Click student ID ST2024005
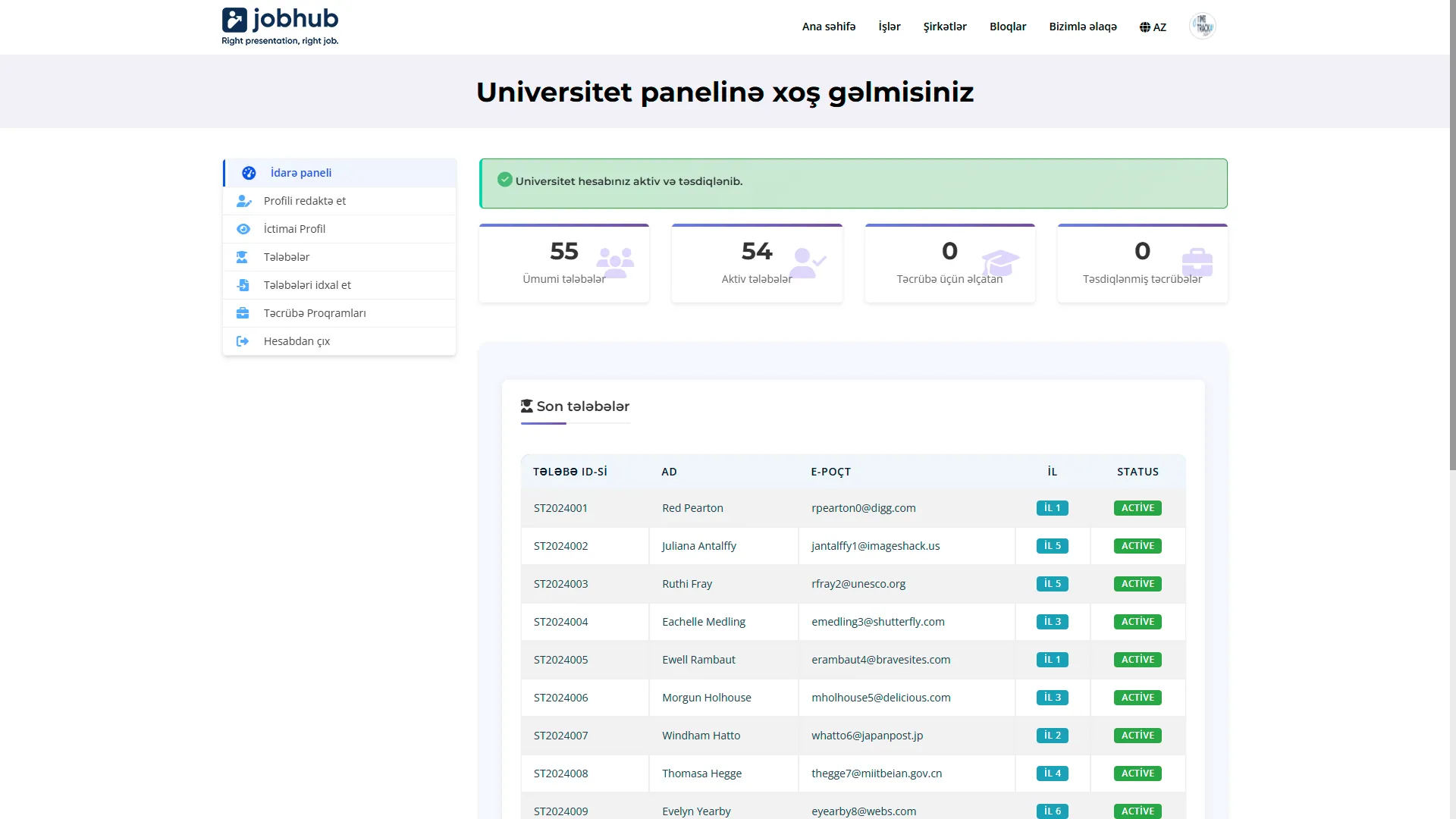This screenshot has width=1456, height=819. [560, 660]
